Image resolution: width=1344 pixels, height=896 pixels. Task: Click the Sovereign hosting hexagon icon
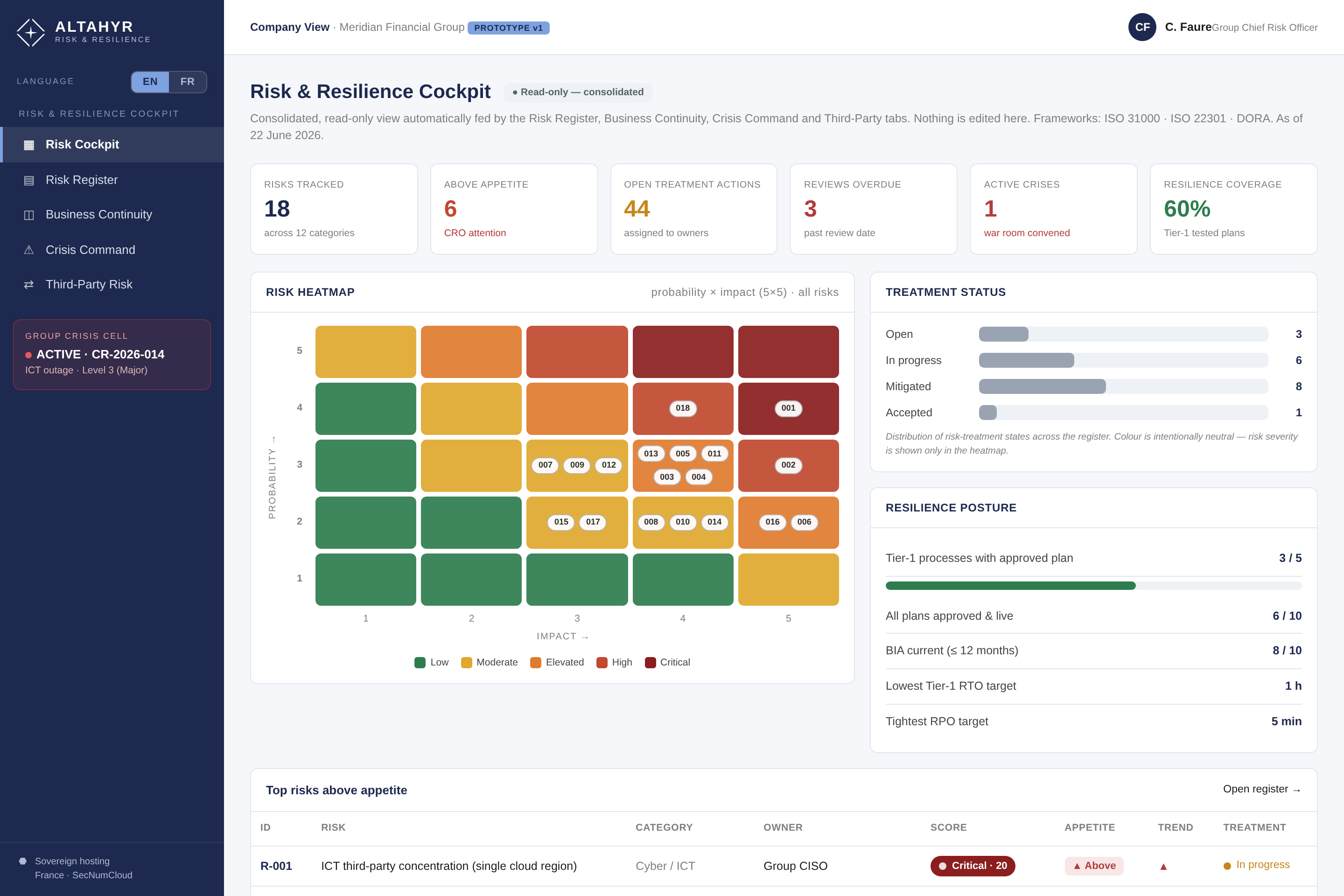[x=23, y=861]
